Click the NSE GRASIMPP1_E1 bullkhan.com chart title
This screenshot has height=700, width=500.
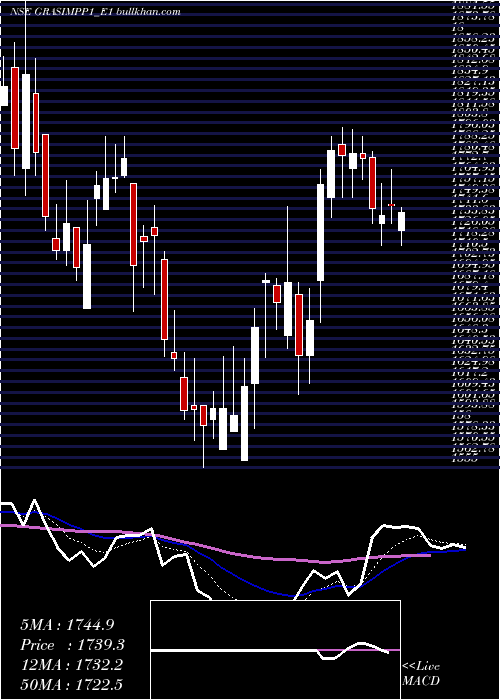coord(95,12)
